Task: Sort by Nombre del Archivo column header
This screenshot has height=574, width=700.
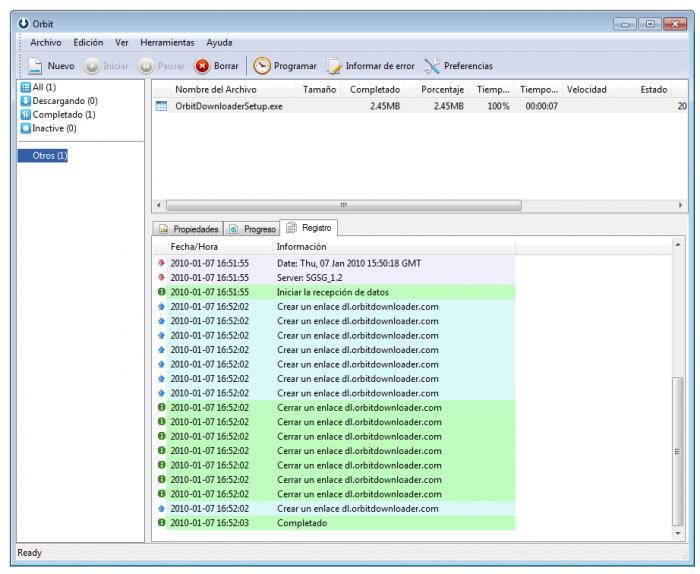Action: (x=215, y=90)
